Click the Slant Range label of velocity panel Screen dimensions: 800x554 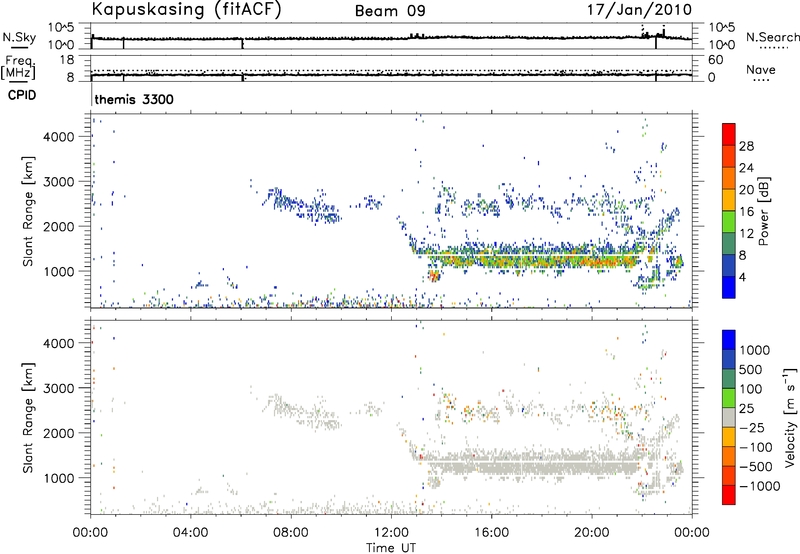click(x=28, y=417)
